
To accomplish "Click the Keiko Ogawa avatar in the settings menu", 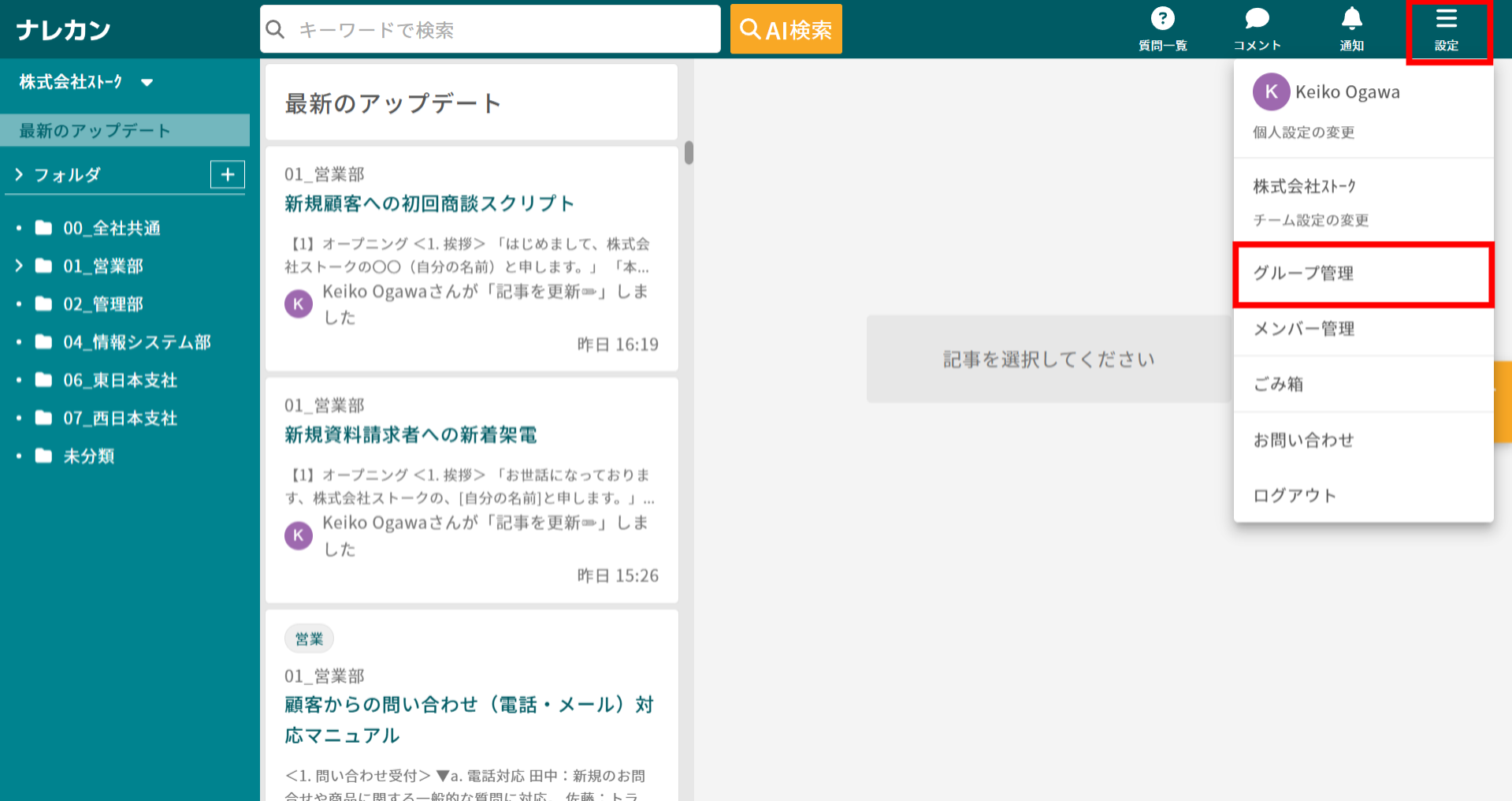I will [1271, 91].
